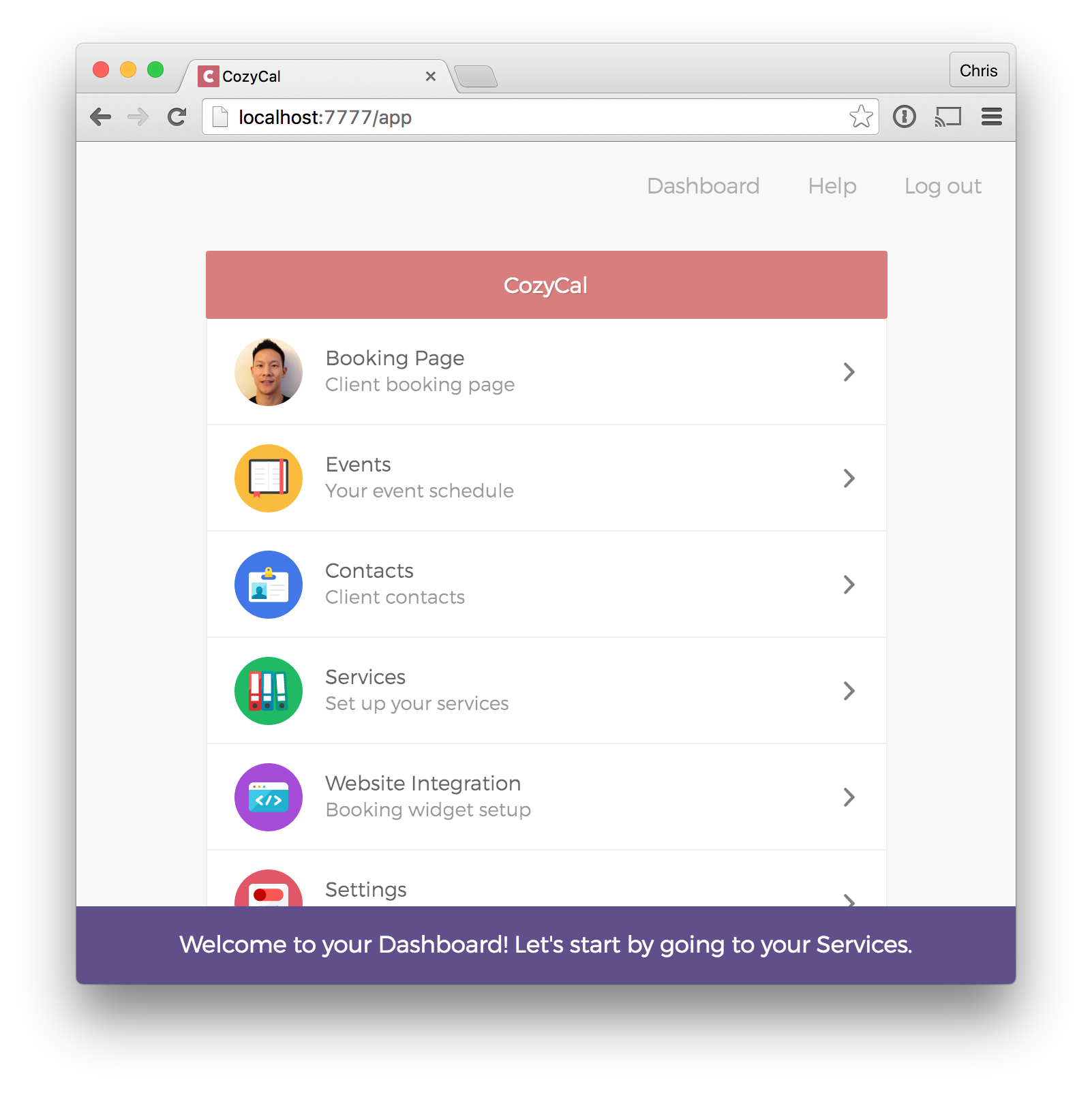Expand Booking Page row chevron
This screenshot has height=1093, width=1092.
click(x=849, y=372)
